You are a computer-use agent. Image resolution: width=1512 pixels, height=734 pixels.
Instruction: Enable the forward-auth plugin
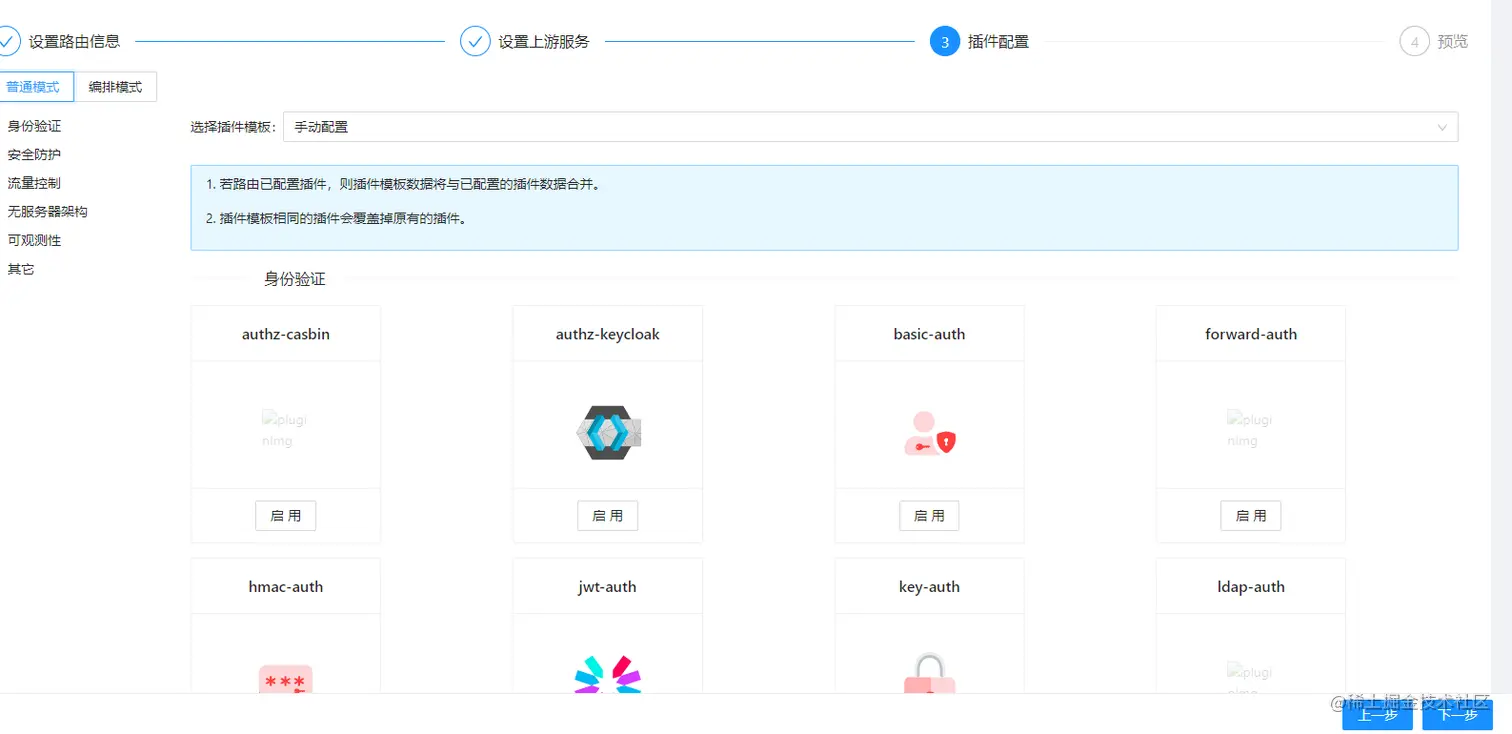[1251, 516]
